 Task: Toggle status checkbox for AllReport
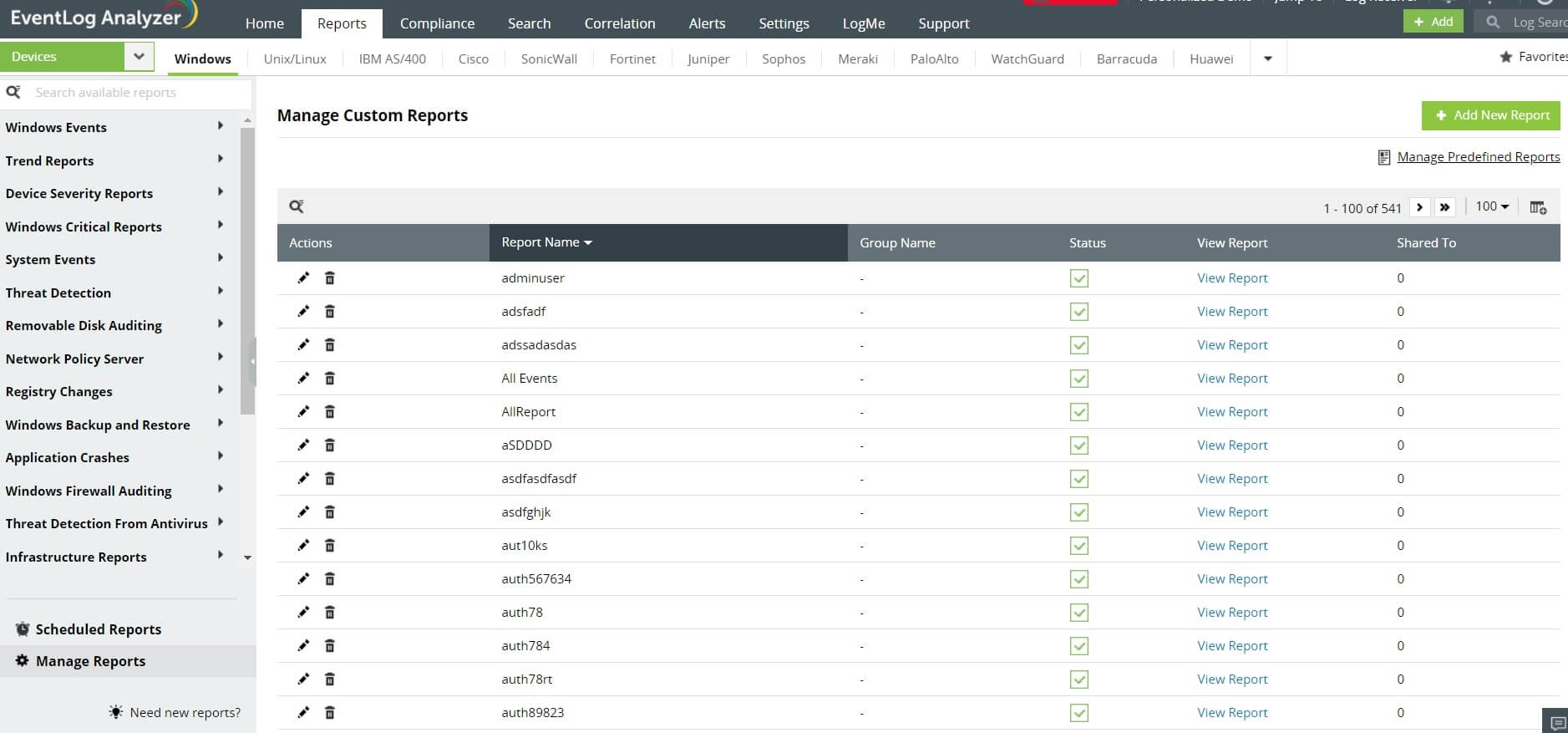click(x=1079, y=412)
